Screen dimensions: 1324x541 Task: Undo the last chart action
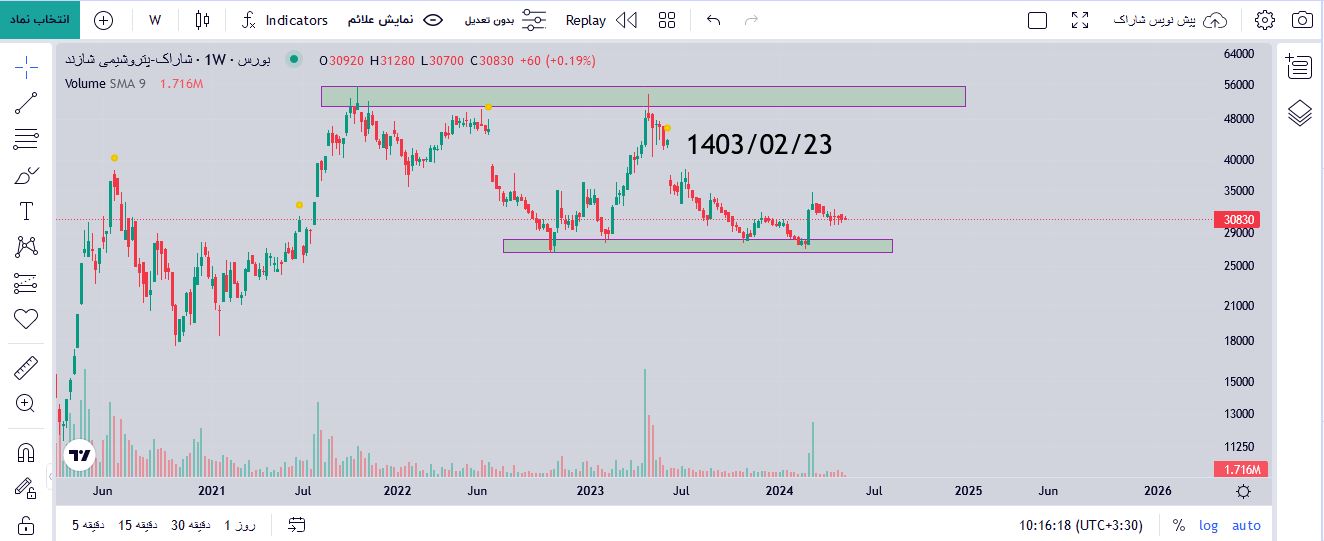[x=713, y=20]
